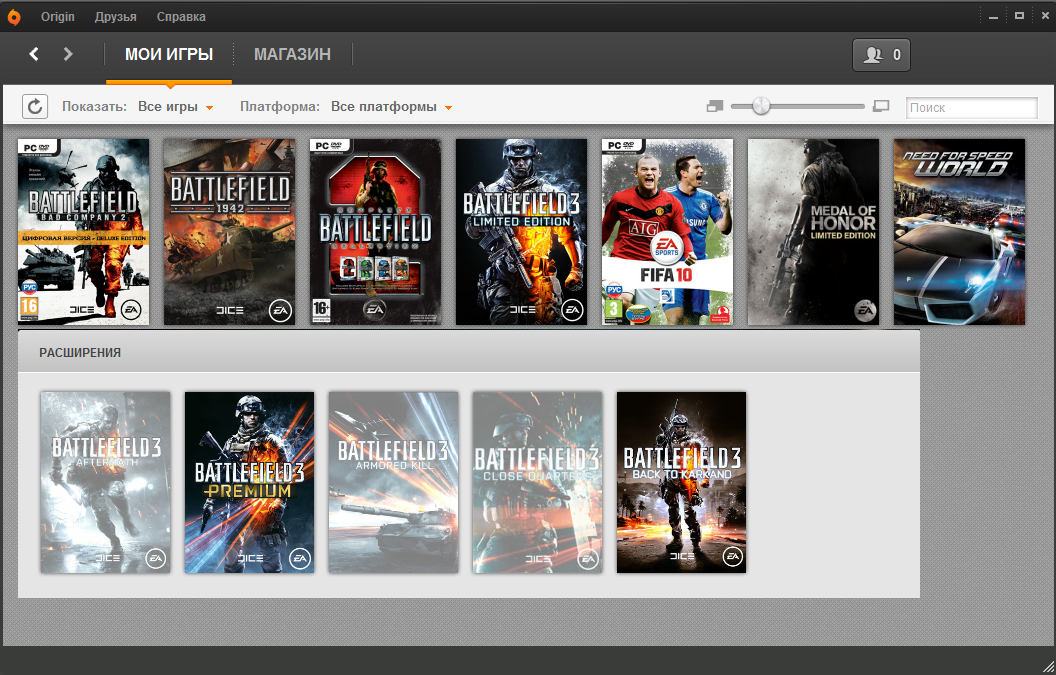Viewport: 1056px width, 675px height.
Task: Open Battlefield 3 Premium expansion
Action: 249,482
